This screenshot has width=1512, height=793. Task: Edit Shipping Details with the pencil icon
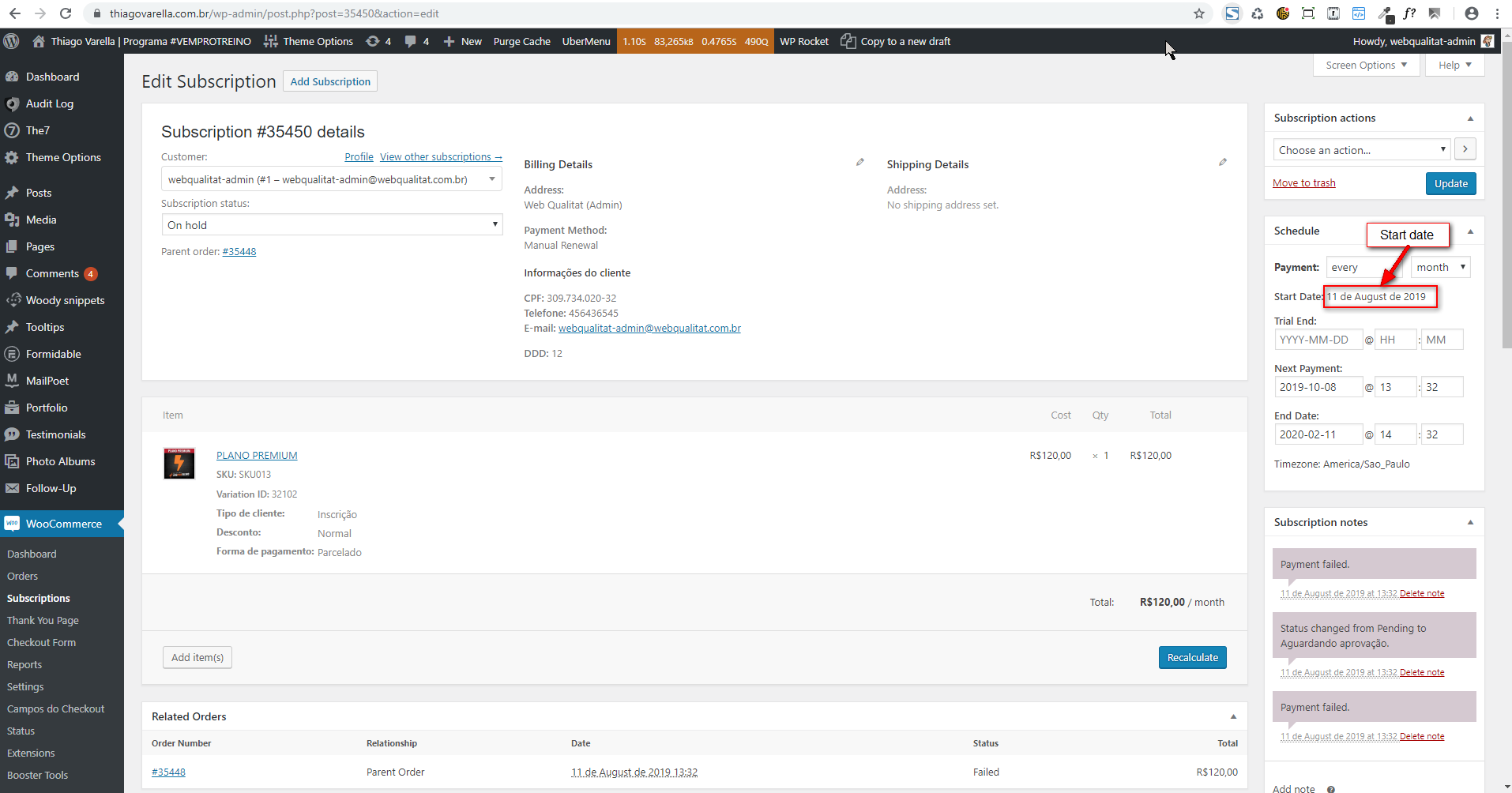coord(1222,162)
